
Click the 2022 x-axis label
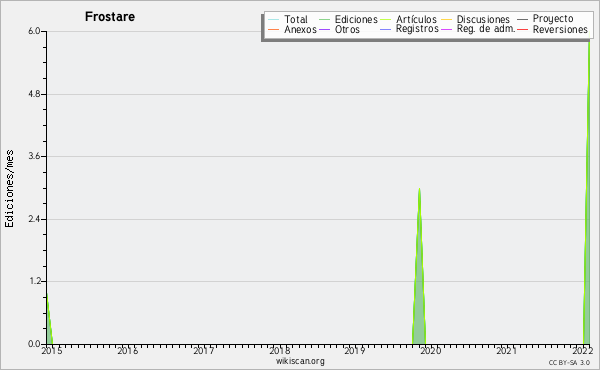pos(582,350)
